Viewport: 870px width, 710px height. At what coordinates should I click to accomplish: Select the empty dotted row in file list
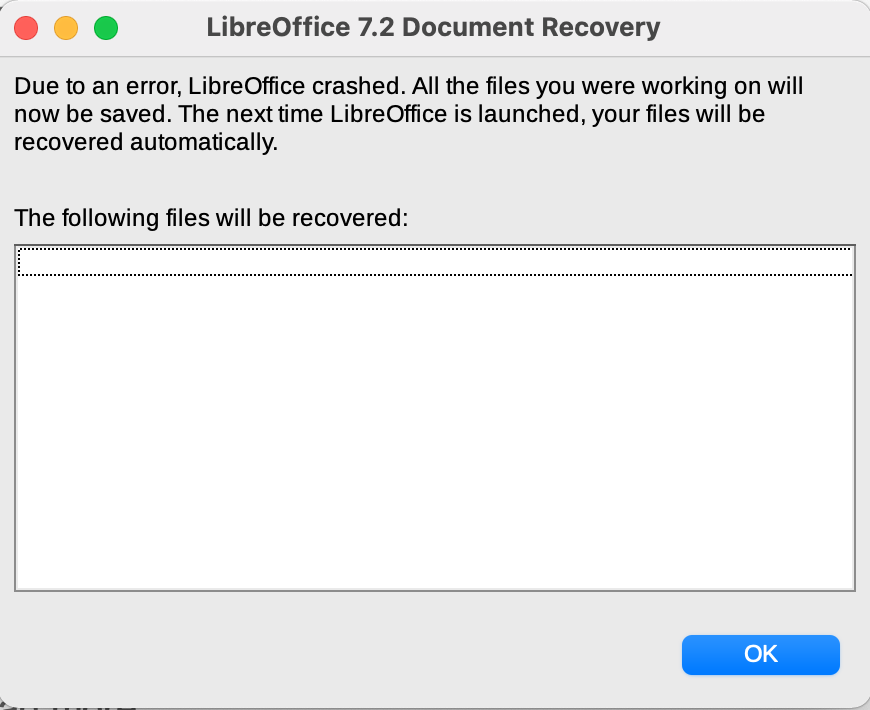435,261
